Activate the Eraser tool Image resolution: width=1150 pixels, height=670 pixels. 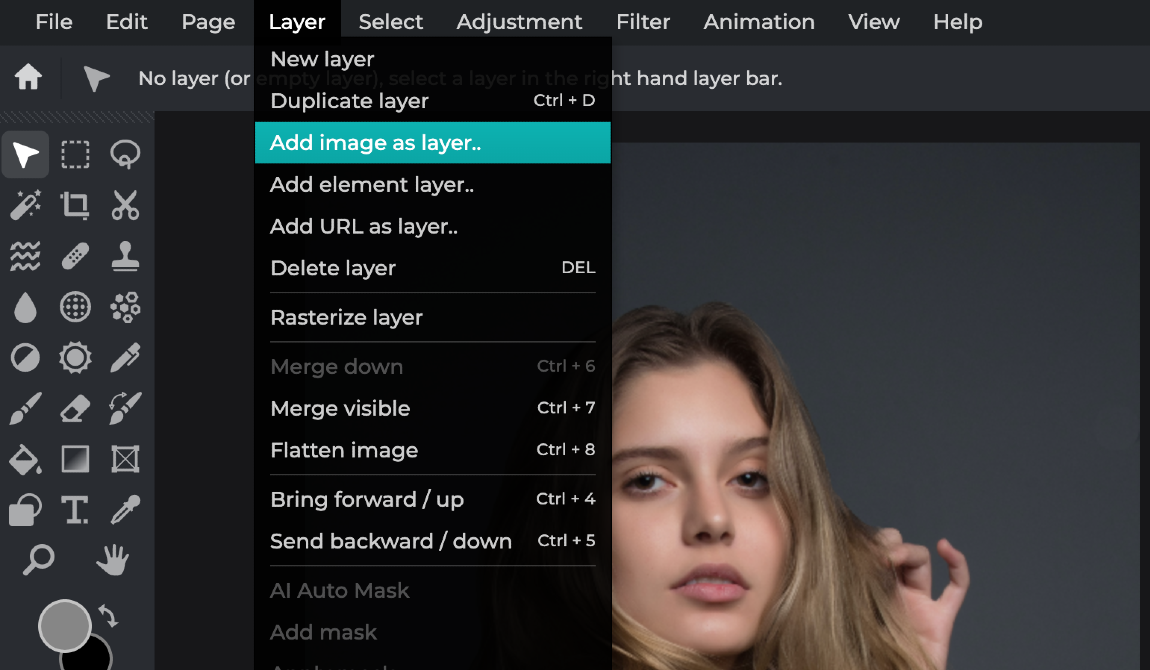(75, 408)
